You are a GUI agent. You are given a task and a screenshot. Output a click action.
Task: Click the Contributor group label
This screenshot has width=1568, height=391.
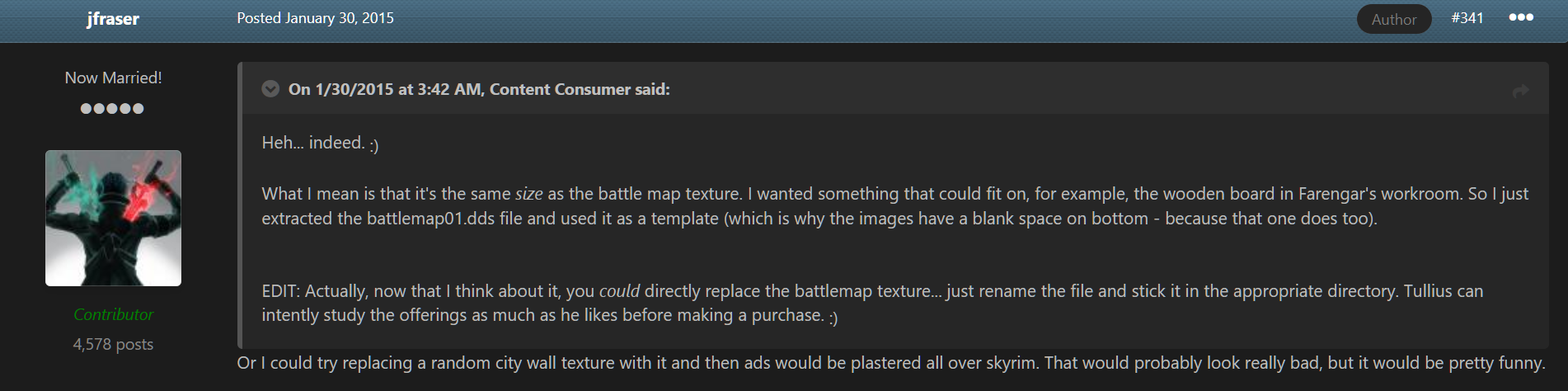(113, 314)
